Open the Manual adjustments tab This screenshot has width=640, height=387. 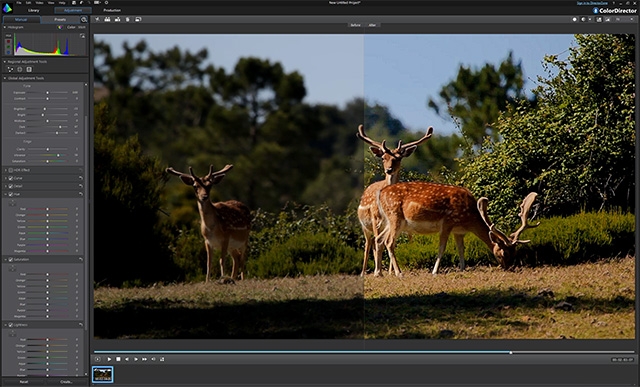coord(21,20)
